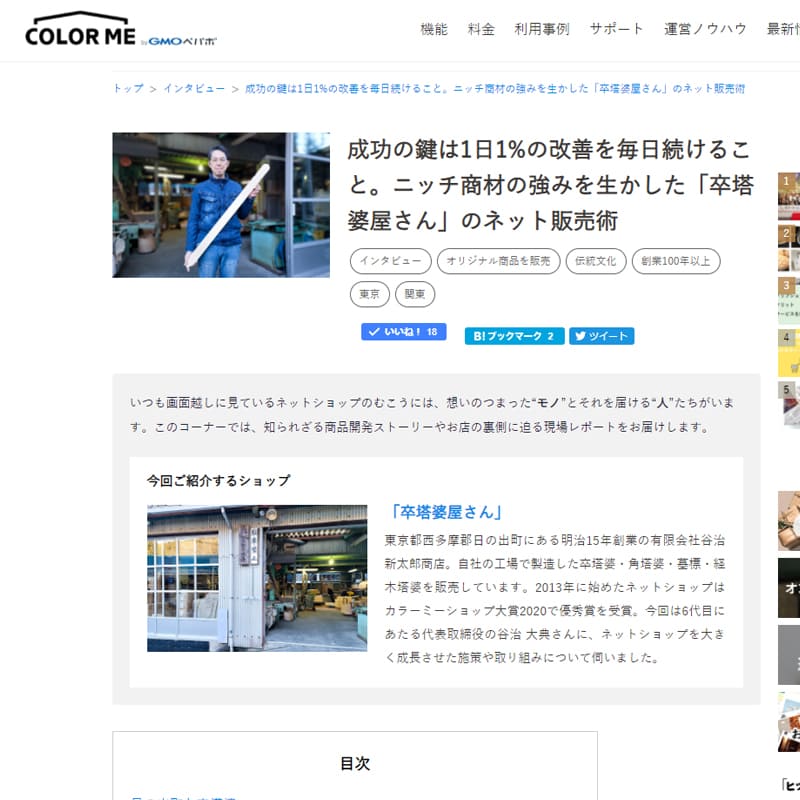This screenshot has height=800, width=800.
Task: Select the 創業100年以上 tag
Action: pyautogui.click(x=678, y=261)
